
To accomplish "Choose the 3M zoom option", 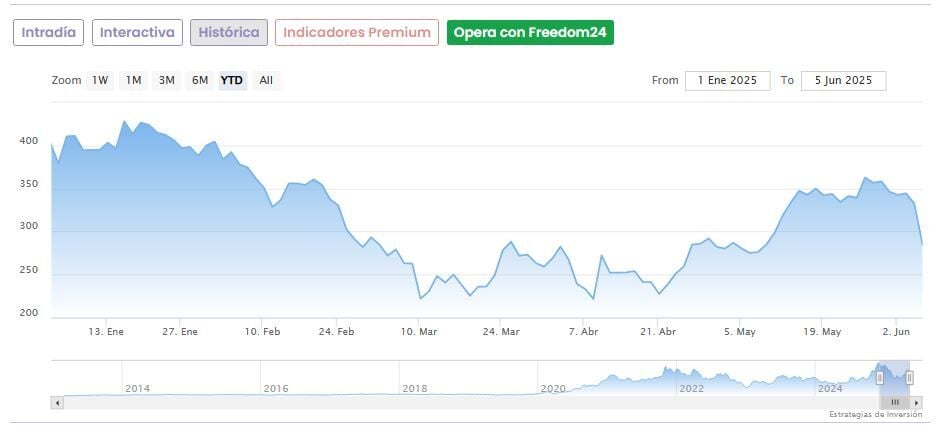I will pos(167,81).
